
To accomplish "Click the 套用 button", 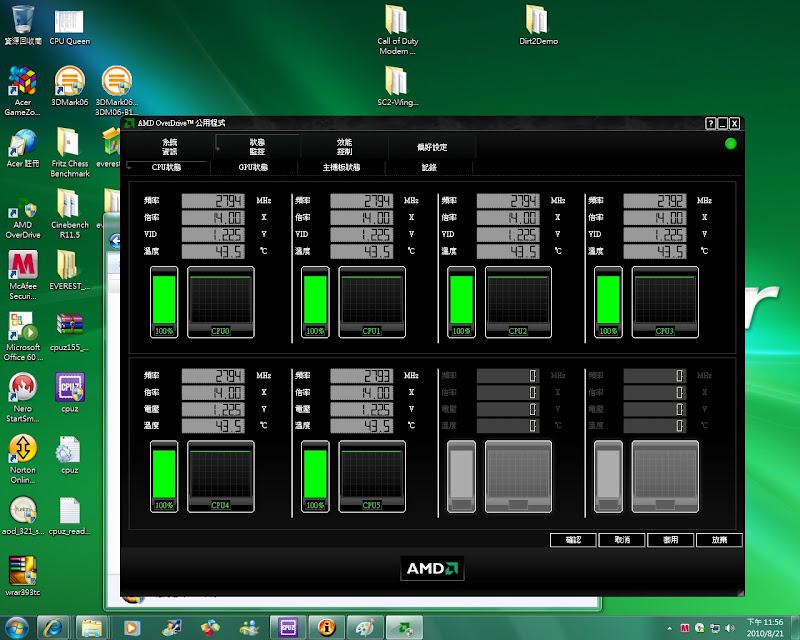I will 670,539.
